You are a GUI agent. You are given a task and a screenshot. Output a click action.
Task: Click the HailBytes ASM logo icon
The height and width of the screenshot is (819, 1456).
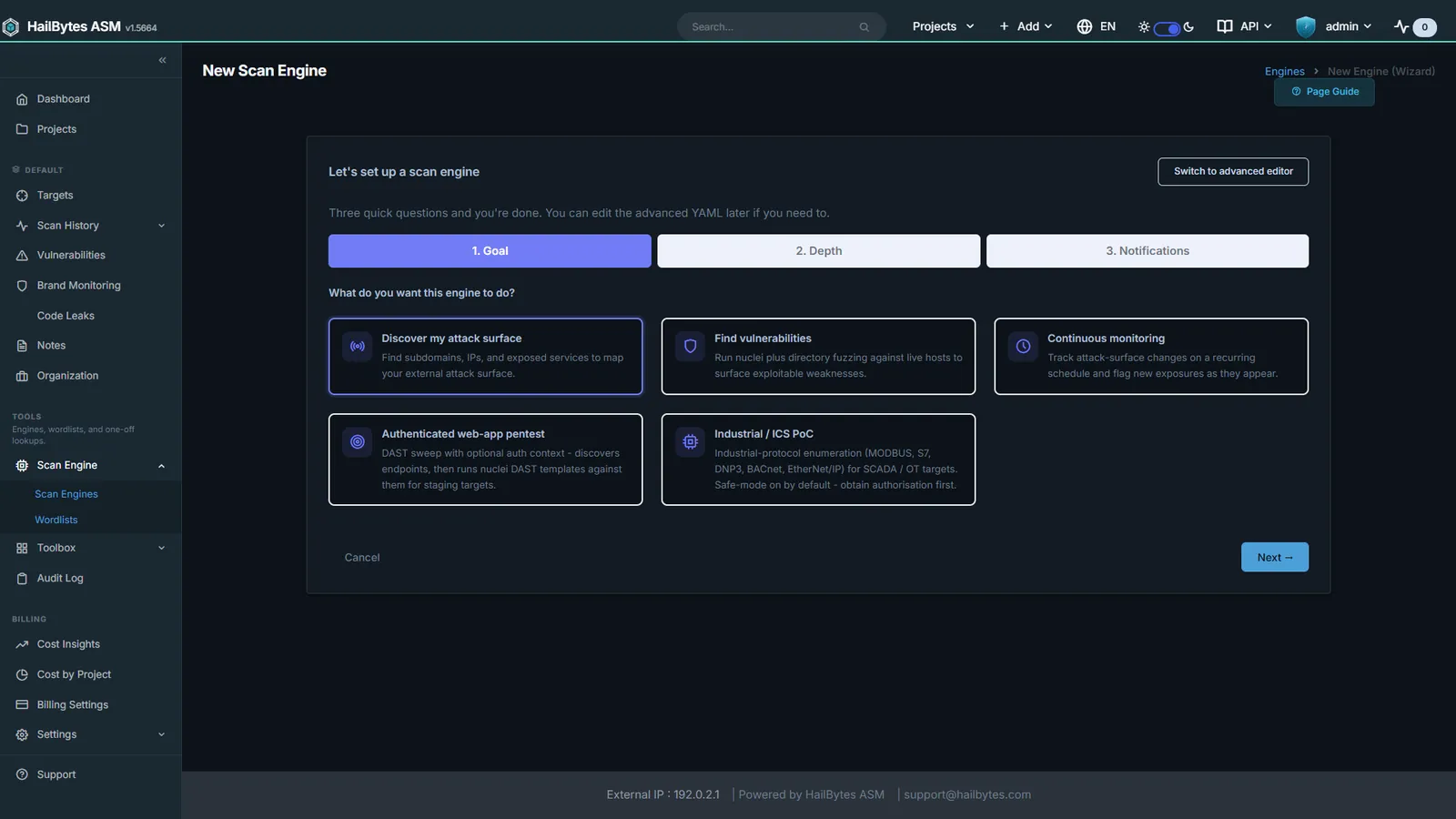pos(11,27)
